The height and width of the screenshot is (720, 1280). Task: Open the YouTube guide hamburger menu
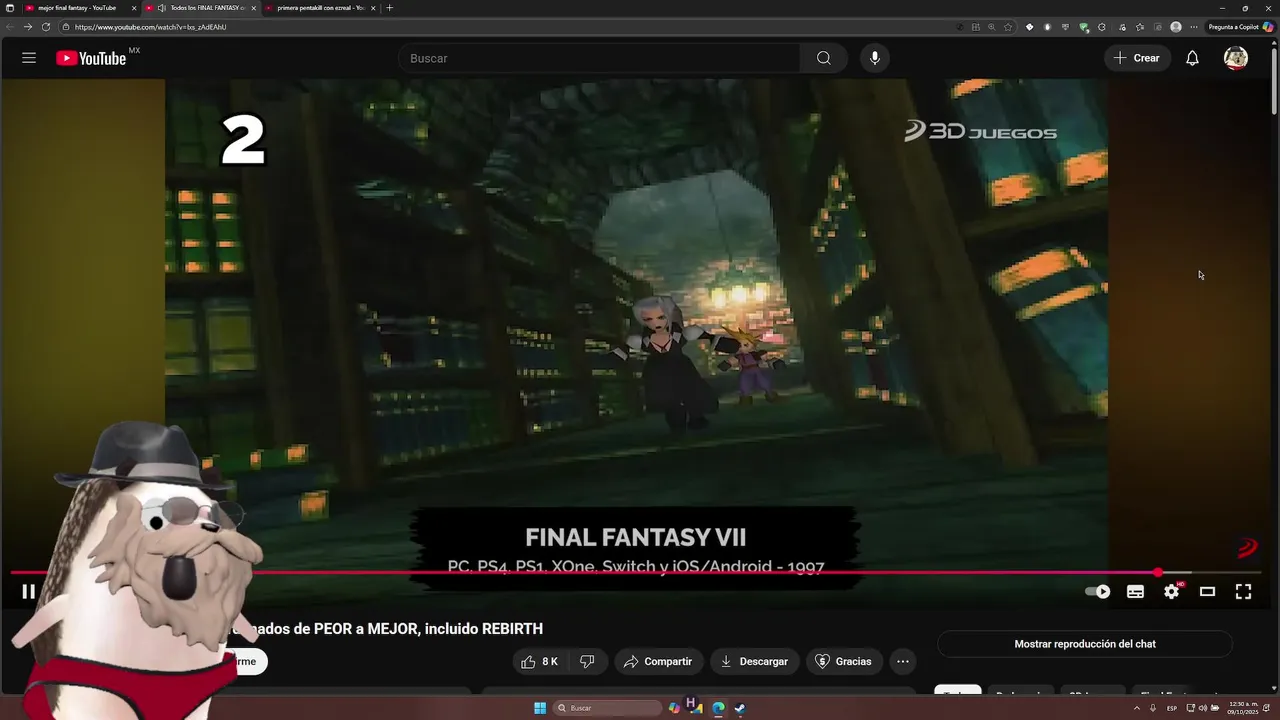click(x=29, y=58)
